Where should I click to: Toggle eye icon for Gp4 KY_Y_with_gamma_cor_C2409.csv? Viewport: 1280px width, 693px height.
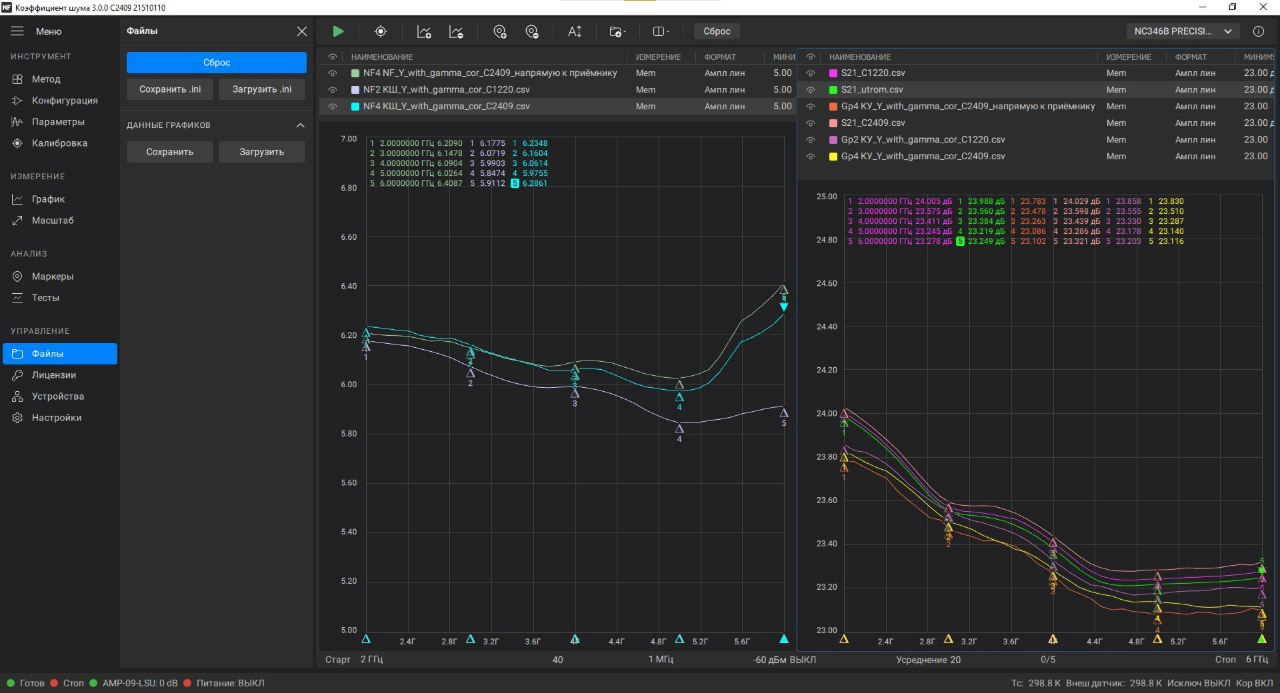coord(811,156)
